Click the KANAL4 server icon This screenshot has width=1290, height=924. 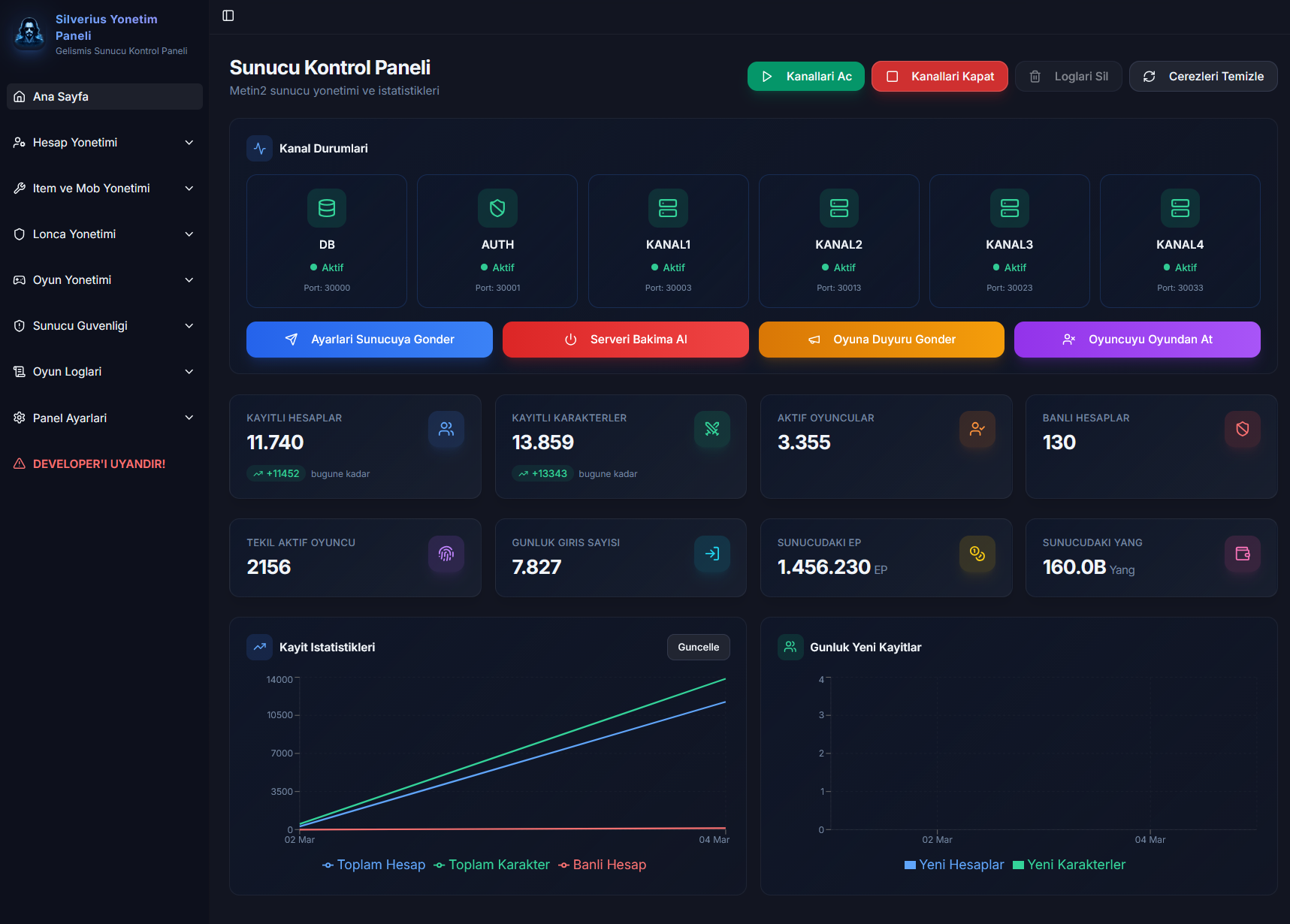1180,208
